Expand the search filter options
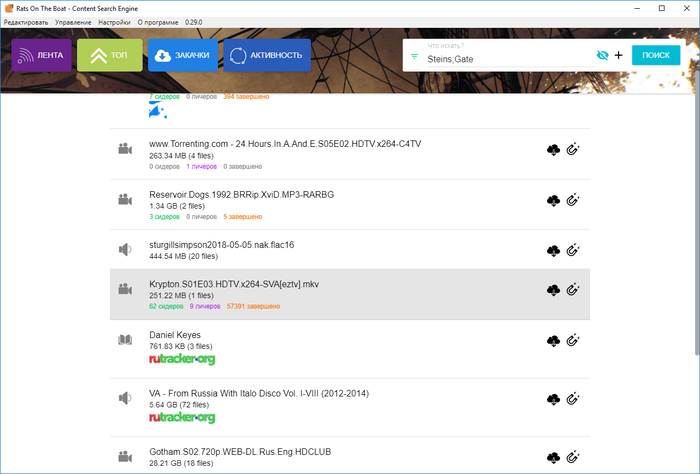 [x=414, y=57]
